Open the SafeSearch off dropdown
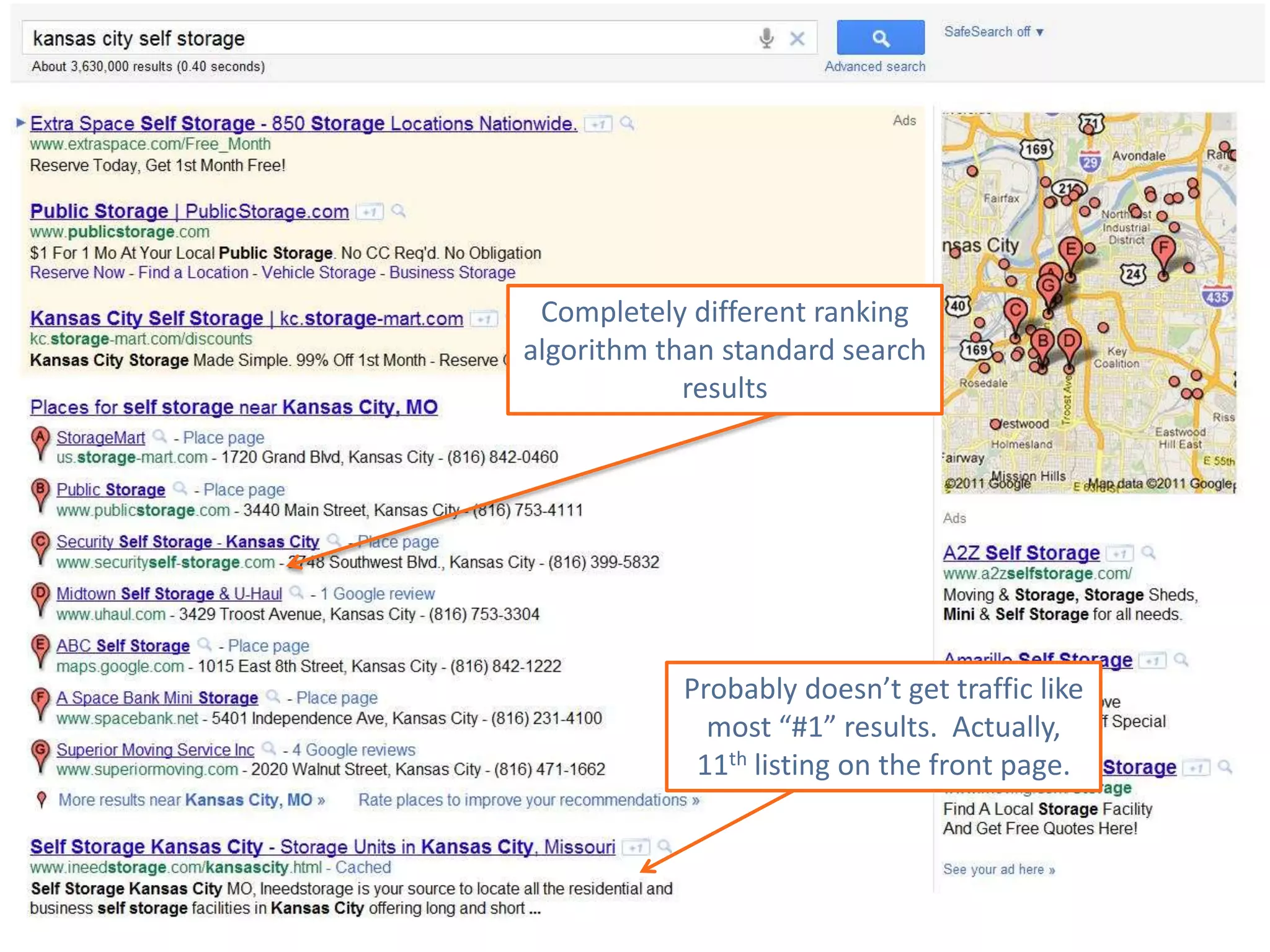Screen dimensions: 1270x952 click(x=993, y=32)
